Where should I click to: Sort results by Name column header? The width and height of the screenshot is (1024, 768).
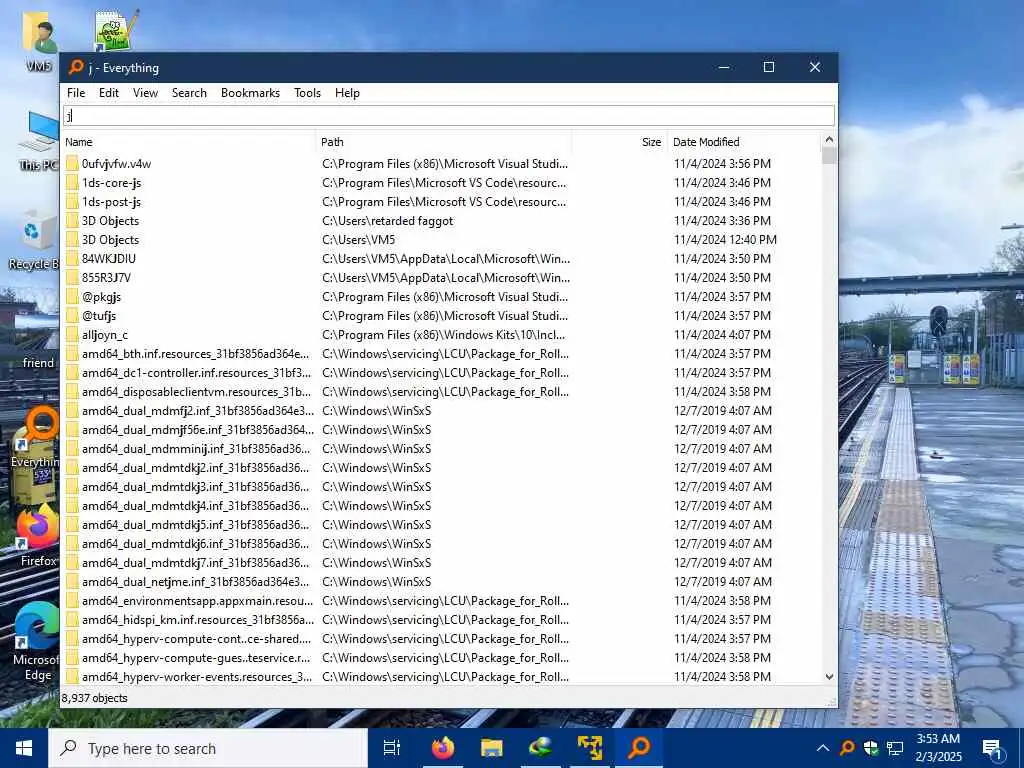click(189, 142)
